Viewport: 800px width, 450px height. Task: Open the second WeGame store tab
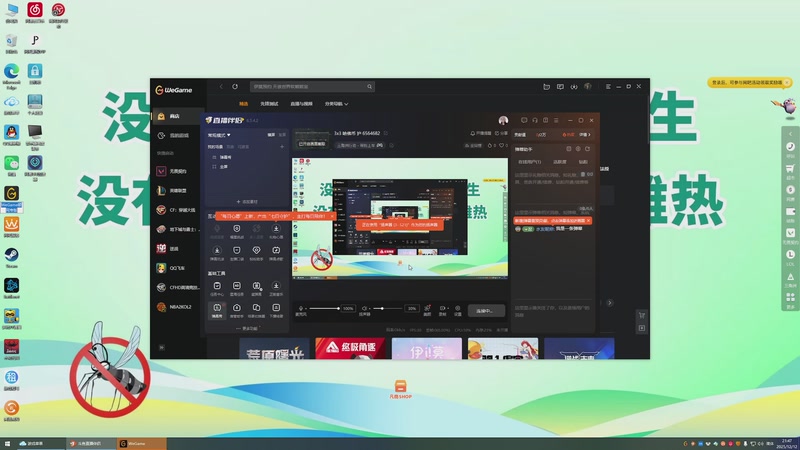point(269,104)
